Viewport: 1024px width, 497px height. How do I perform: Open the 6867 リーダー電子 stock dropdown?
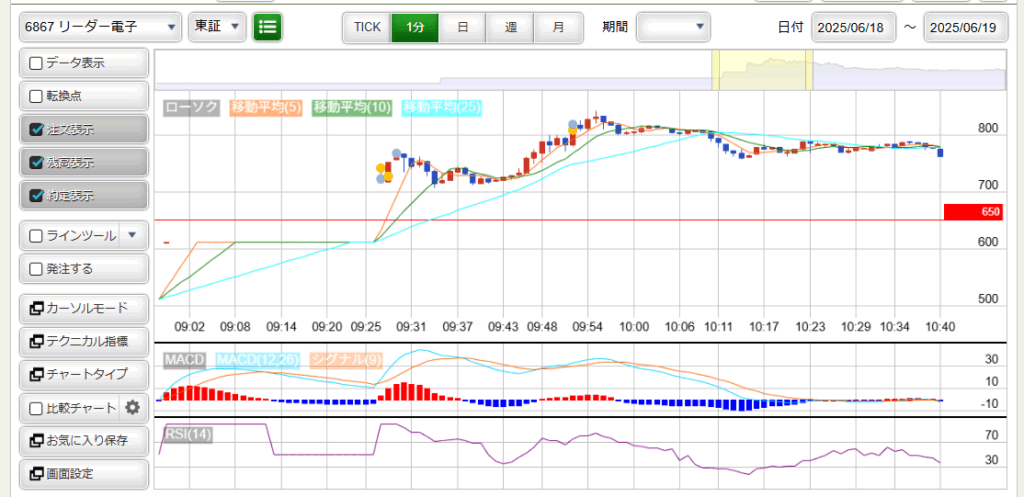tap(101, 27)
